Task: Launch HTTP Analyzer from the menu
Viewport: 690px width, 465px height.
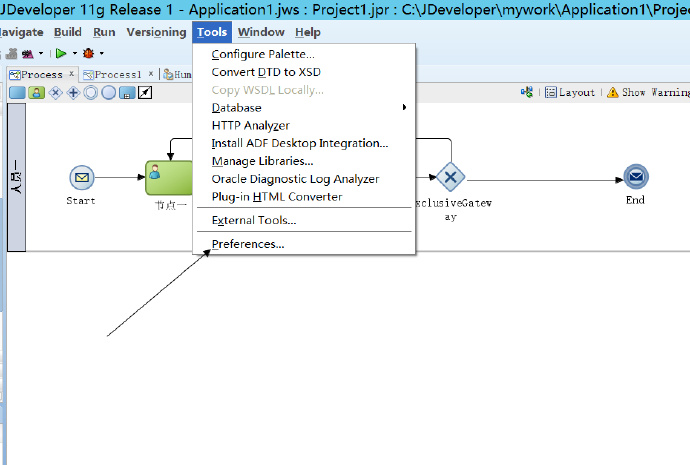Action: point(304,126)
